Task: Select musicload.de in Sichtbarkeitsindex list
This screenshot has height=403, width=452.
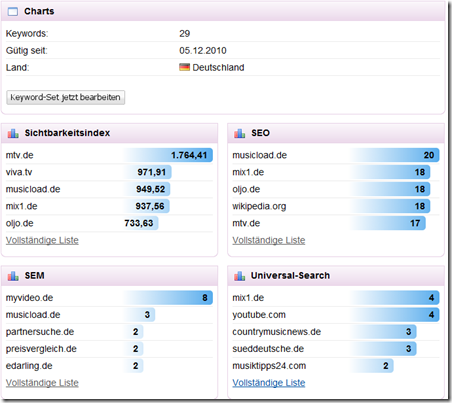Action: coord(33,189)
